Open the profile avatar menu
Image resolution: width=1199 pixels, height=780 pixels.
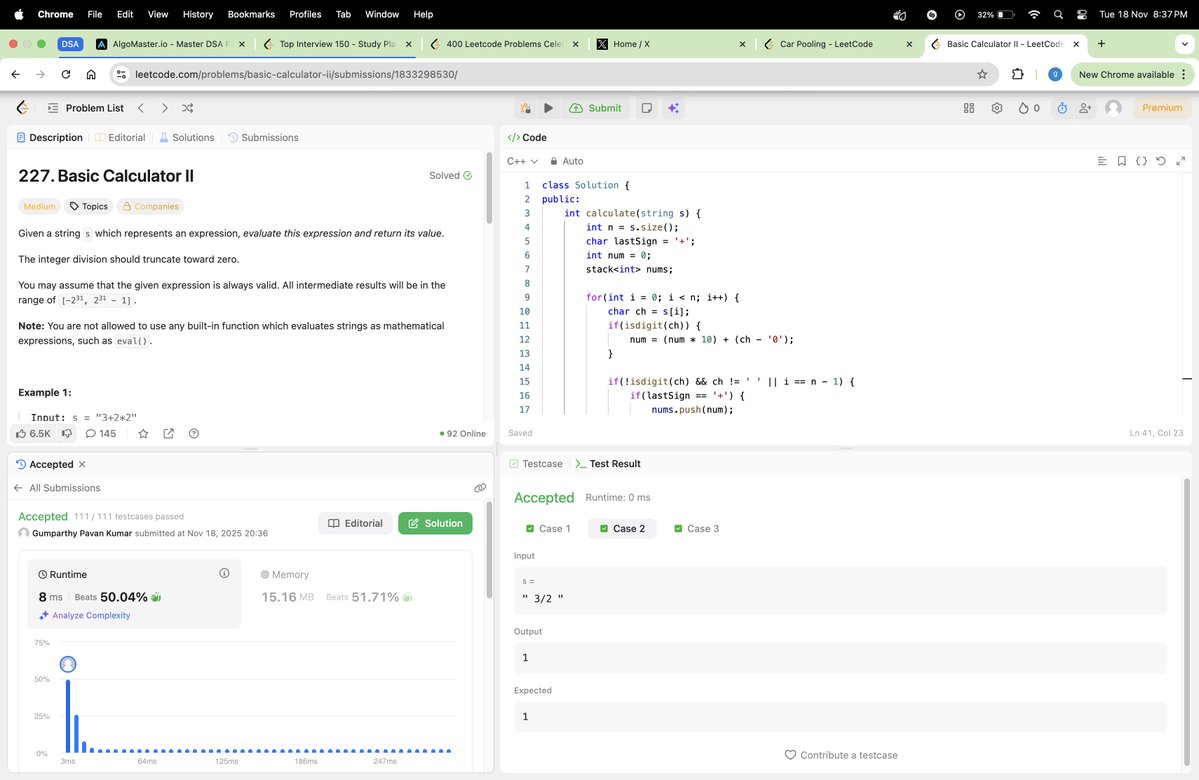1113,108
